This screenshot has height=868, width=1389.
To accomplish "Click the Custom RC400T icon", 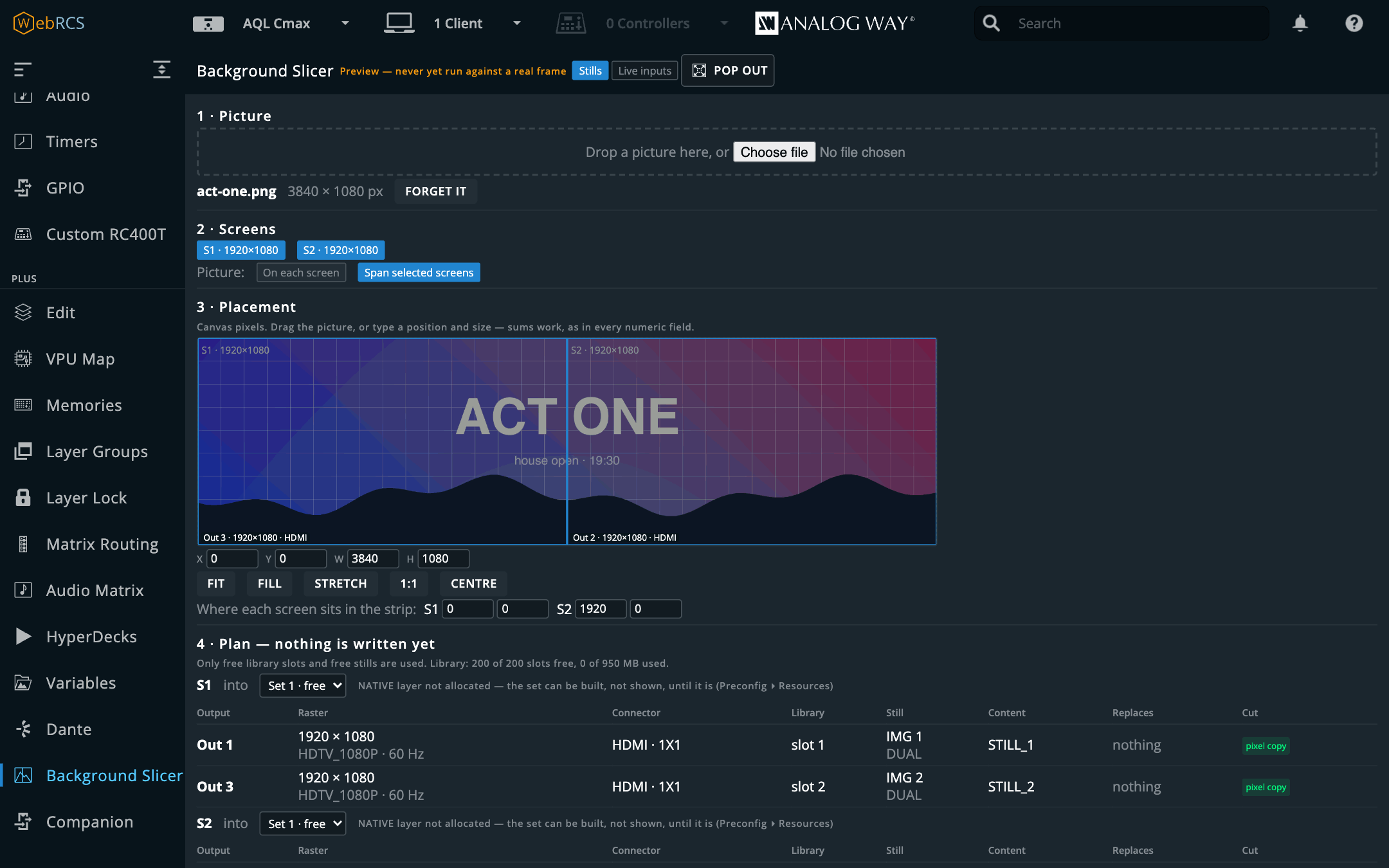I will pyautogui.click(x=23, y=234).
